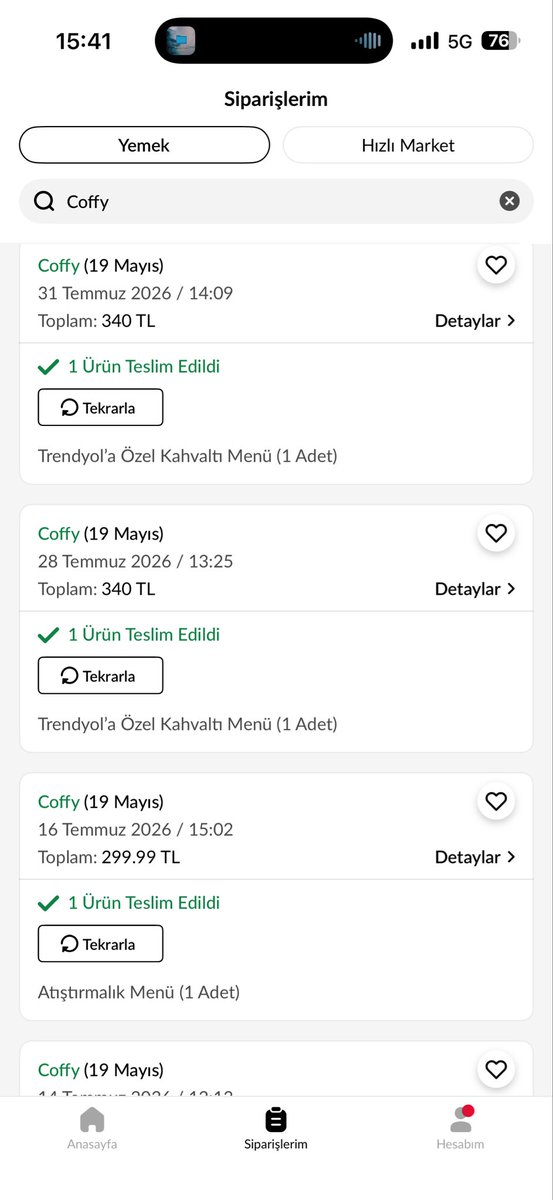Expand Detaylar for 28 Temmuz order
Viewport: 553px width, 1200px height.
point(475,589)
